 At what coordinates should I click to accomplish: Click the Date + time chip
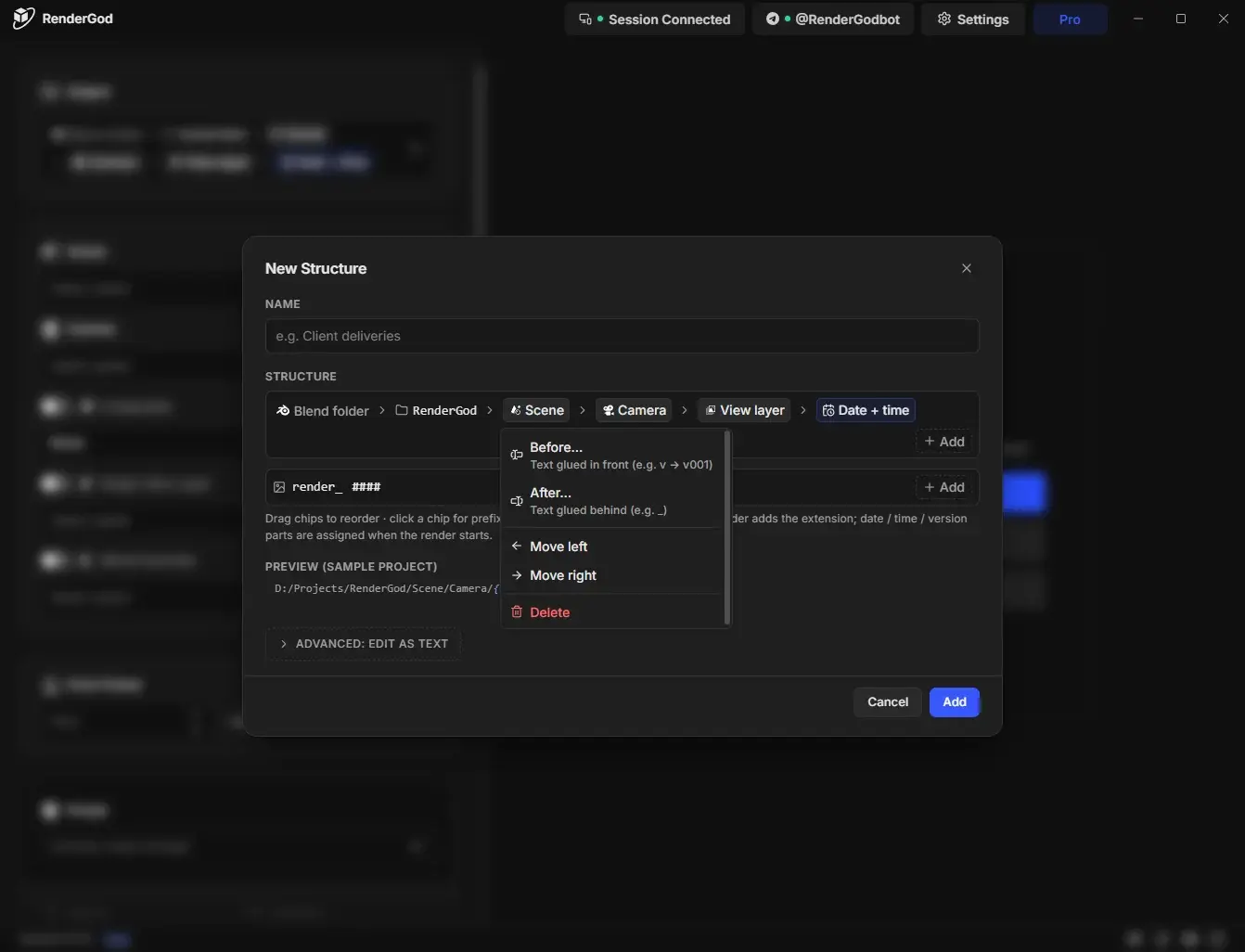click(x=866, y=410)
